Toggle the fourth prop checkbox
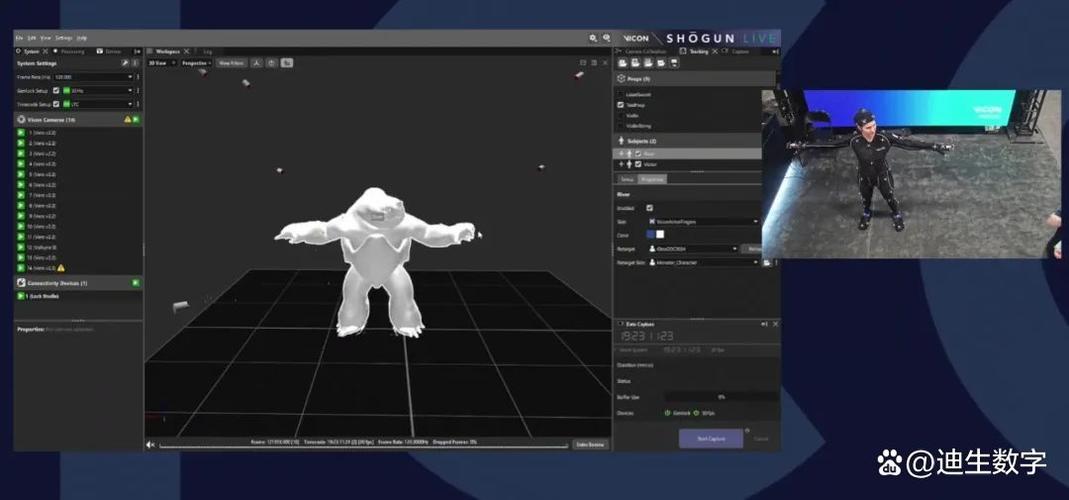 [620, 126]
